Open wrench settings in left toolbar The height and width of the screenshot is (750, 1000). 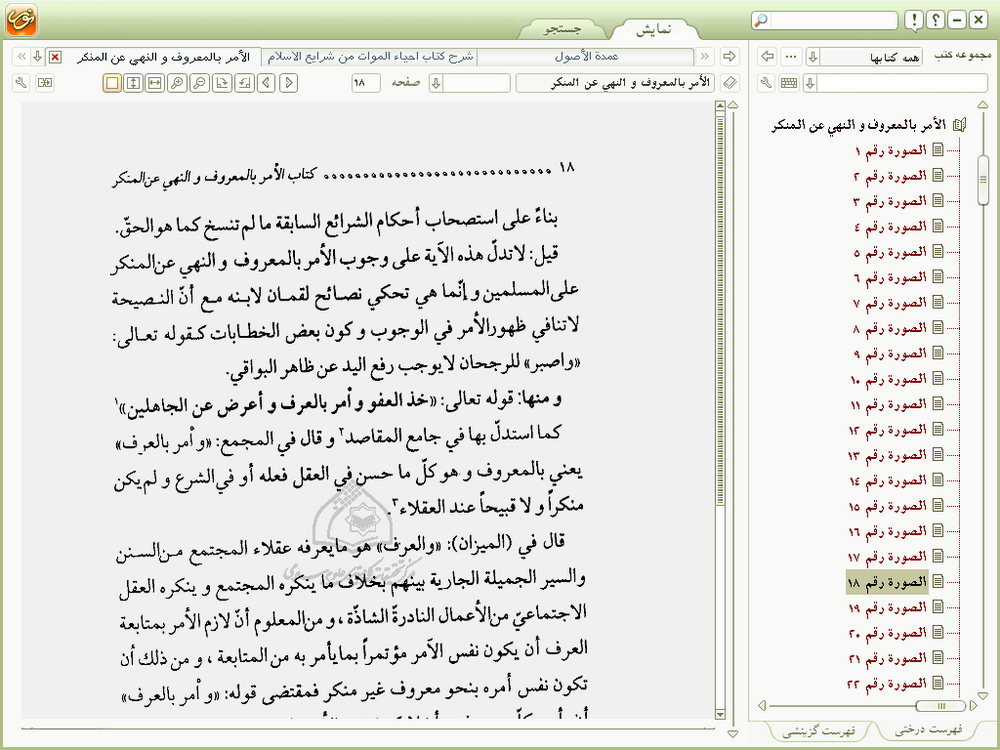click(x=23, y=83)
